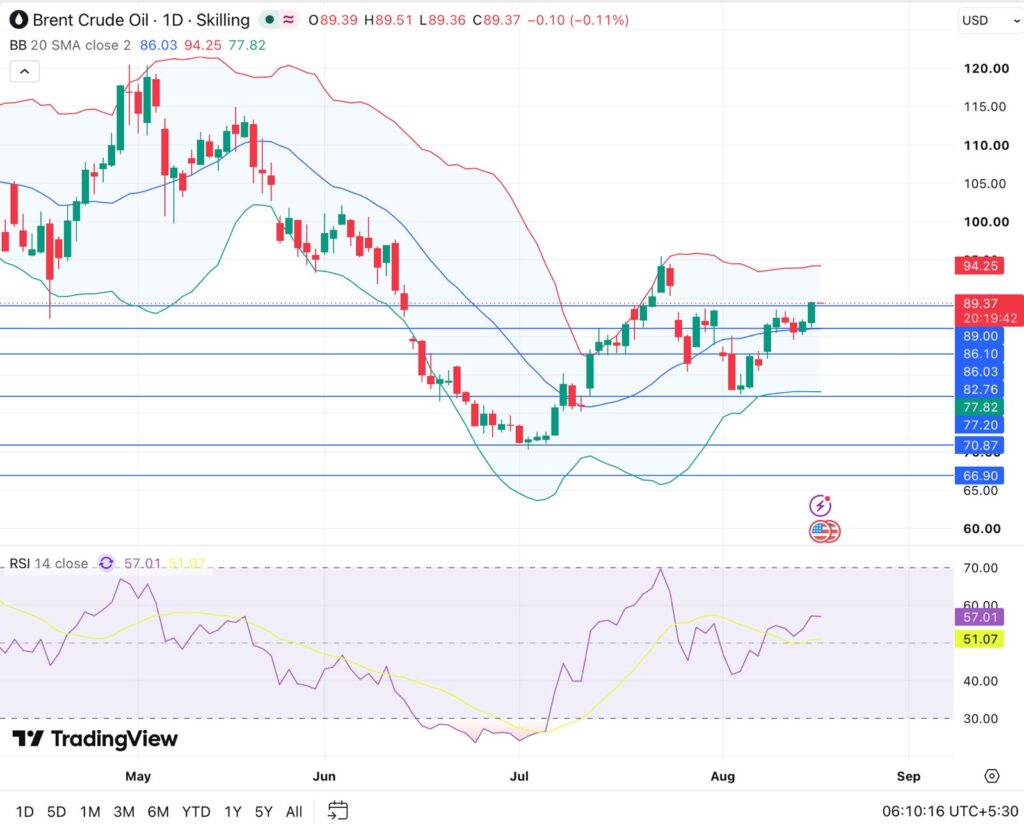This screenshot has height=831, width=1024.
Task: Select the 1M time range
Action: 89,811
